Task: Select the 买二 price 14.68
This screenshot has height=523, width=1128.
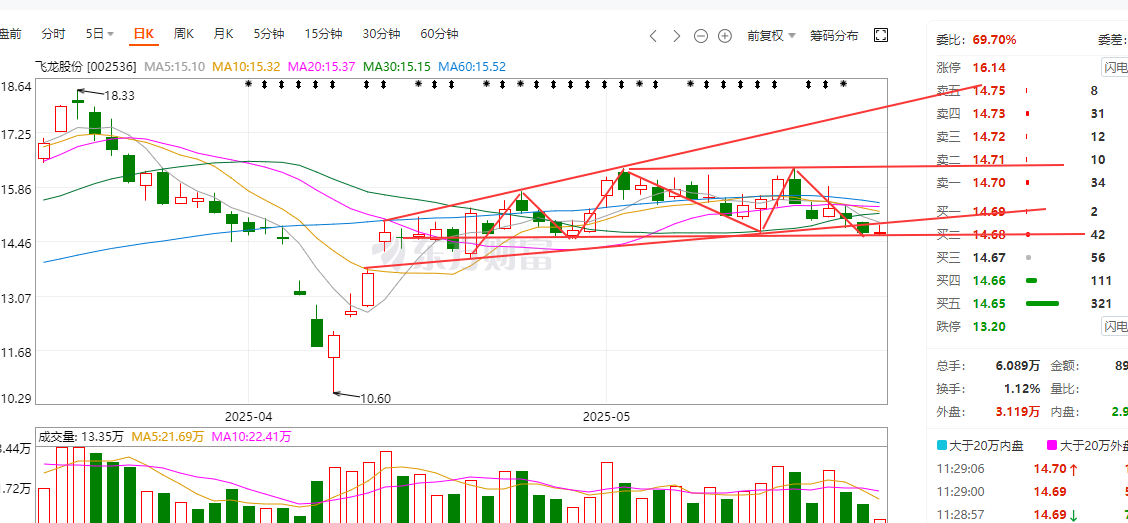Action: point(988,235)
